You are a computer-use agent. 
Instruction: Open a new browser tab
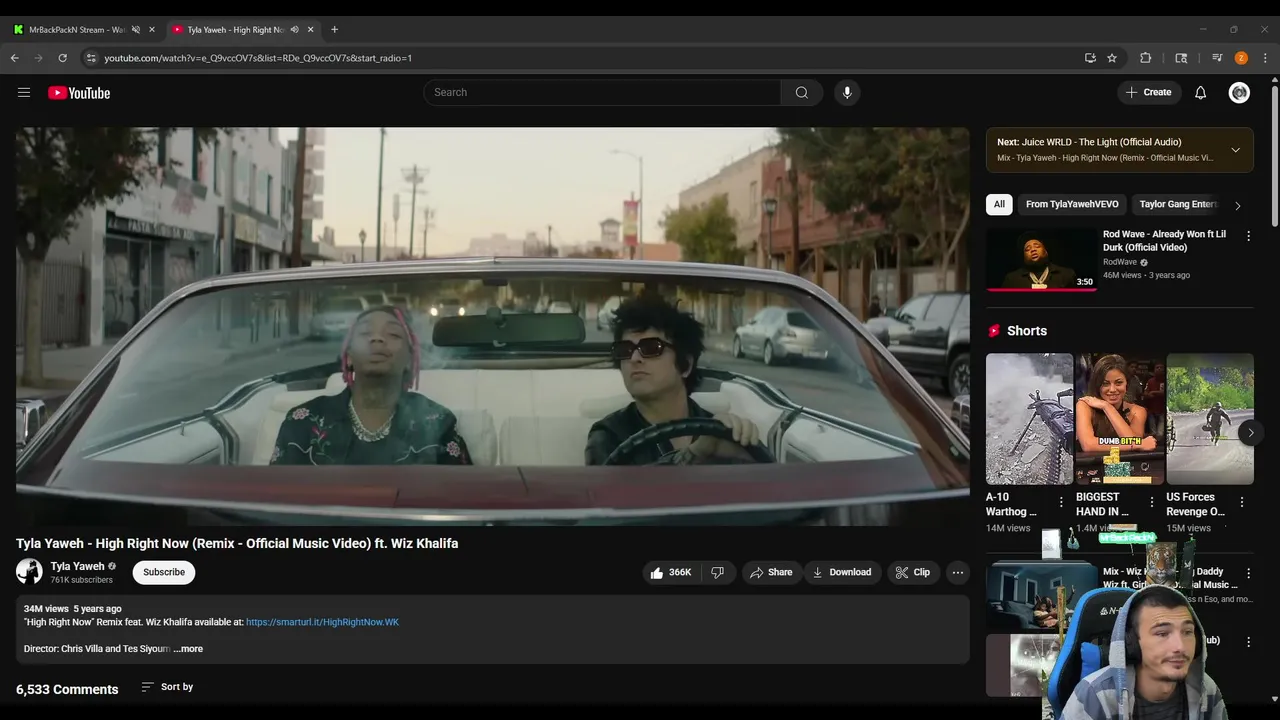(334, 30)
